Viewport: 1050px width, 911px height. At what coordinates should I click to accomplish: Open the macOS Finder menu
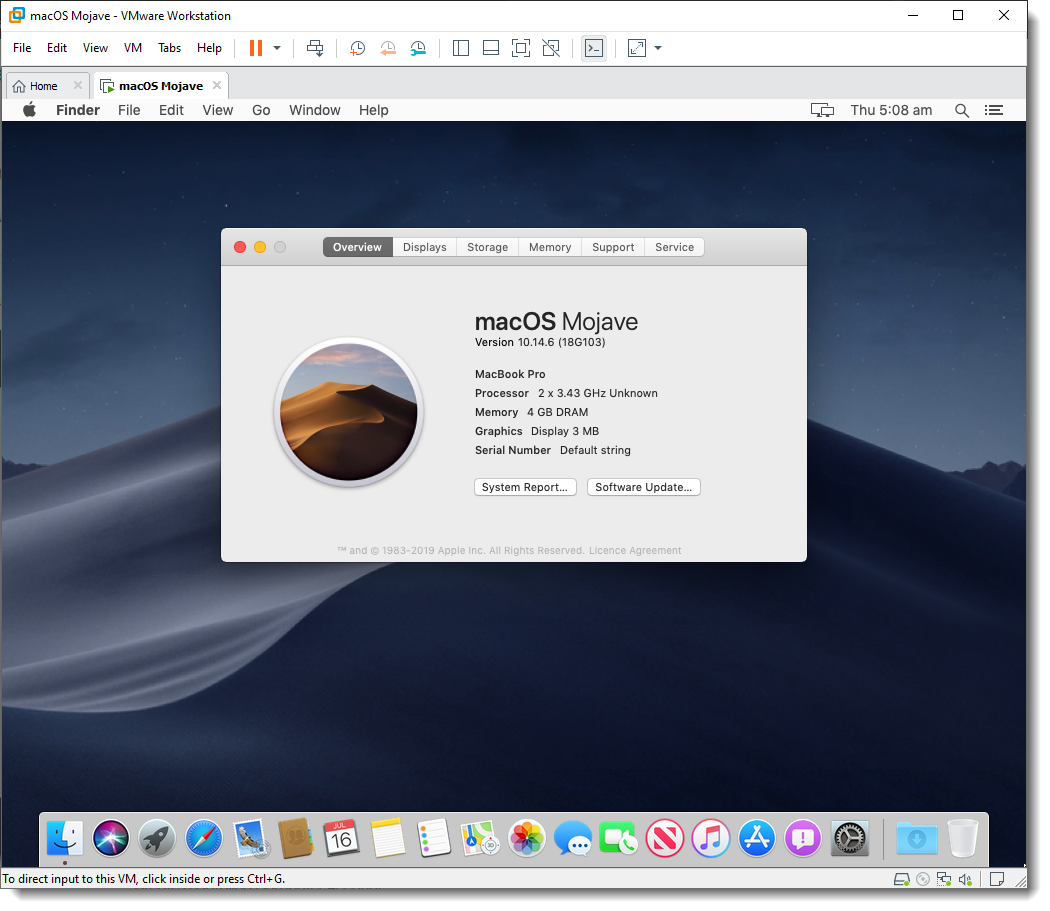78,111
